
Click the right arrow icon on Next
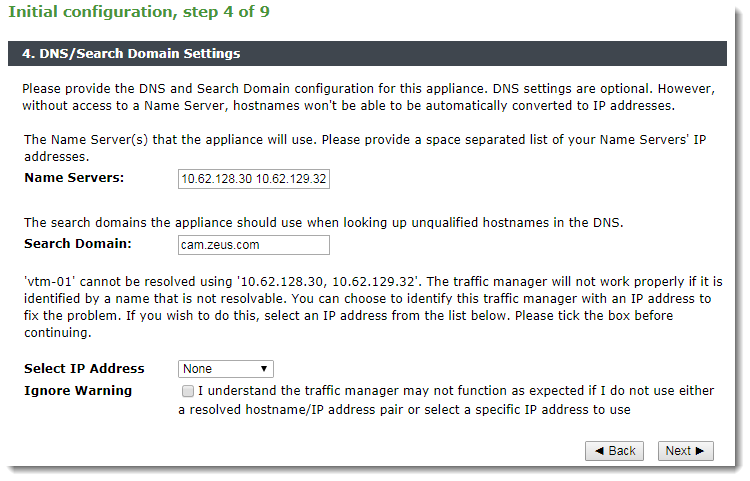(x=700, y=451)
